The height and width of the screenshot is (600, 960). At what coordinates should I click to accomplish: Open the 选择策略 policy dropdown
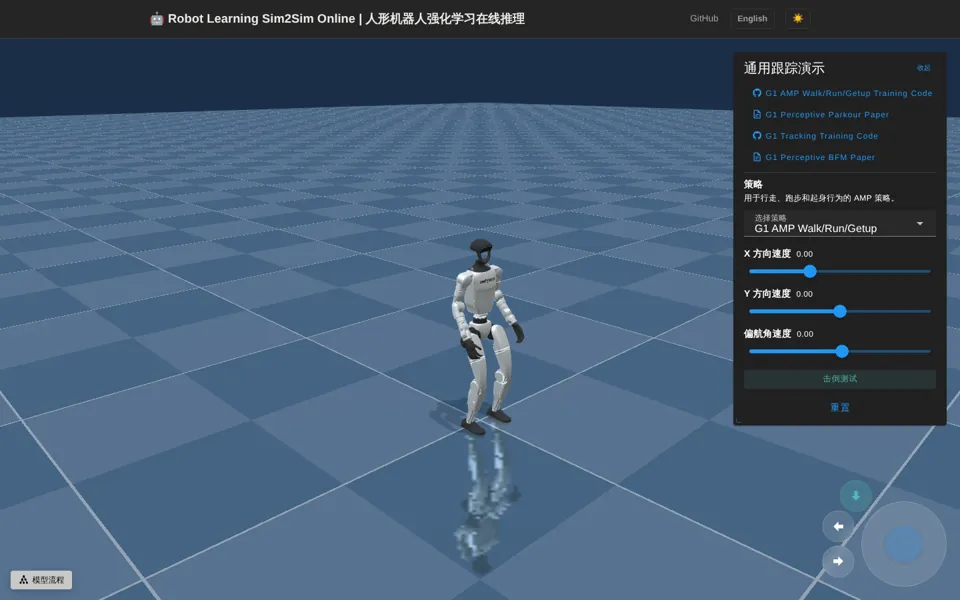[x=839, y=223]
